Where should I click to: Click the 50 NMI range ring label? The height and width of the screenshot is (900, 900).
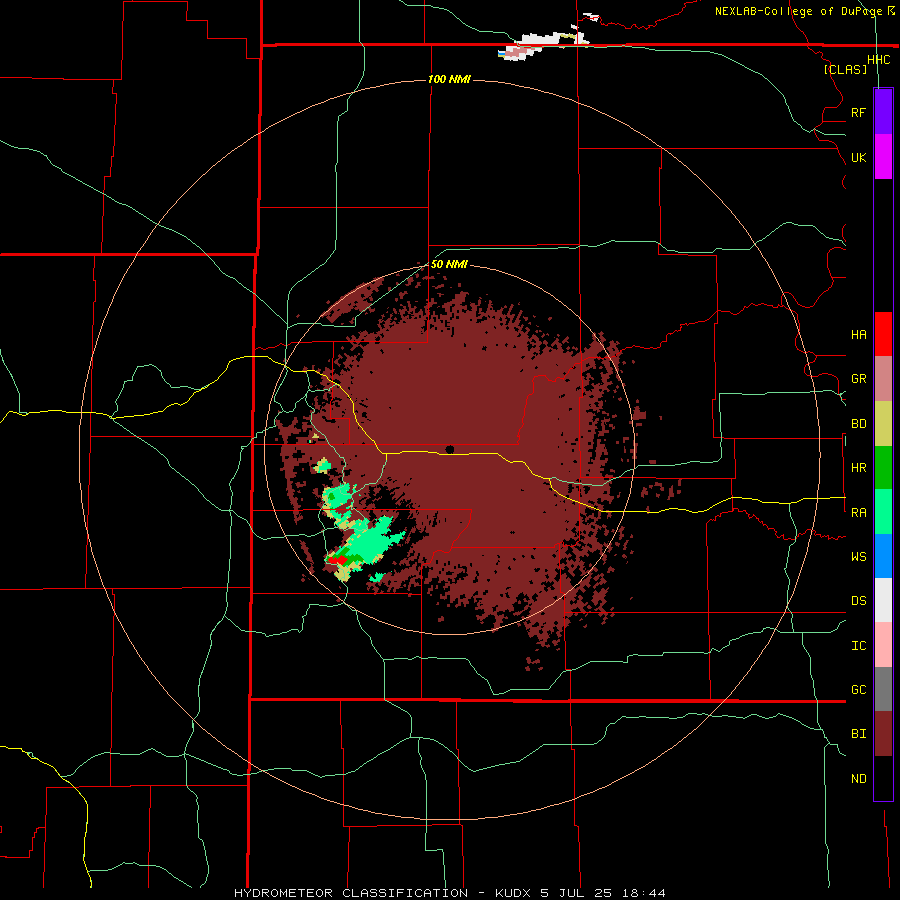(449, 265)
